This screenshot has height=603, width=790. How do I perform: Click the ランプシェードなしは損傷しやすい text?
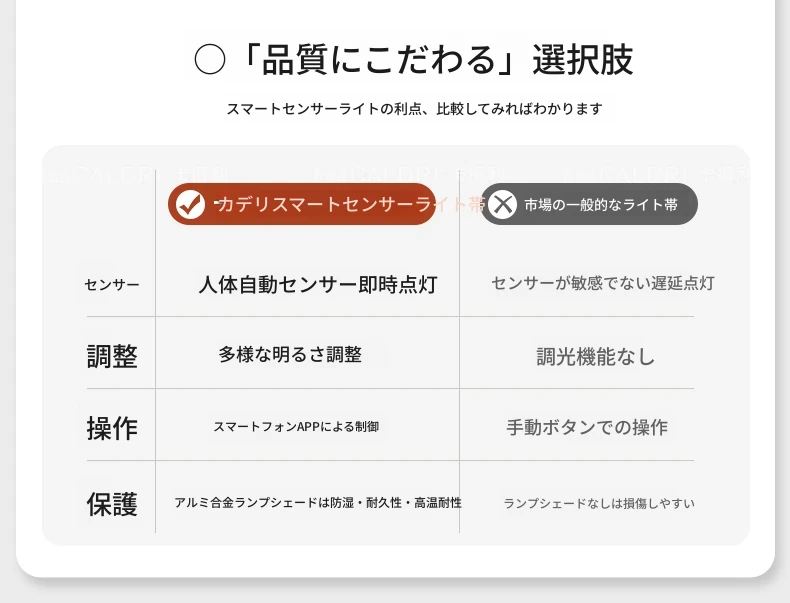pos(599,503)
